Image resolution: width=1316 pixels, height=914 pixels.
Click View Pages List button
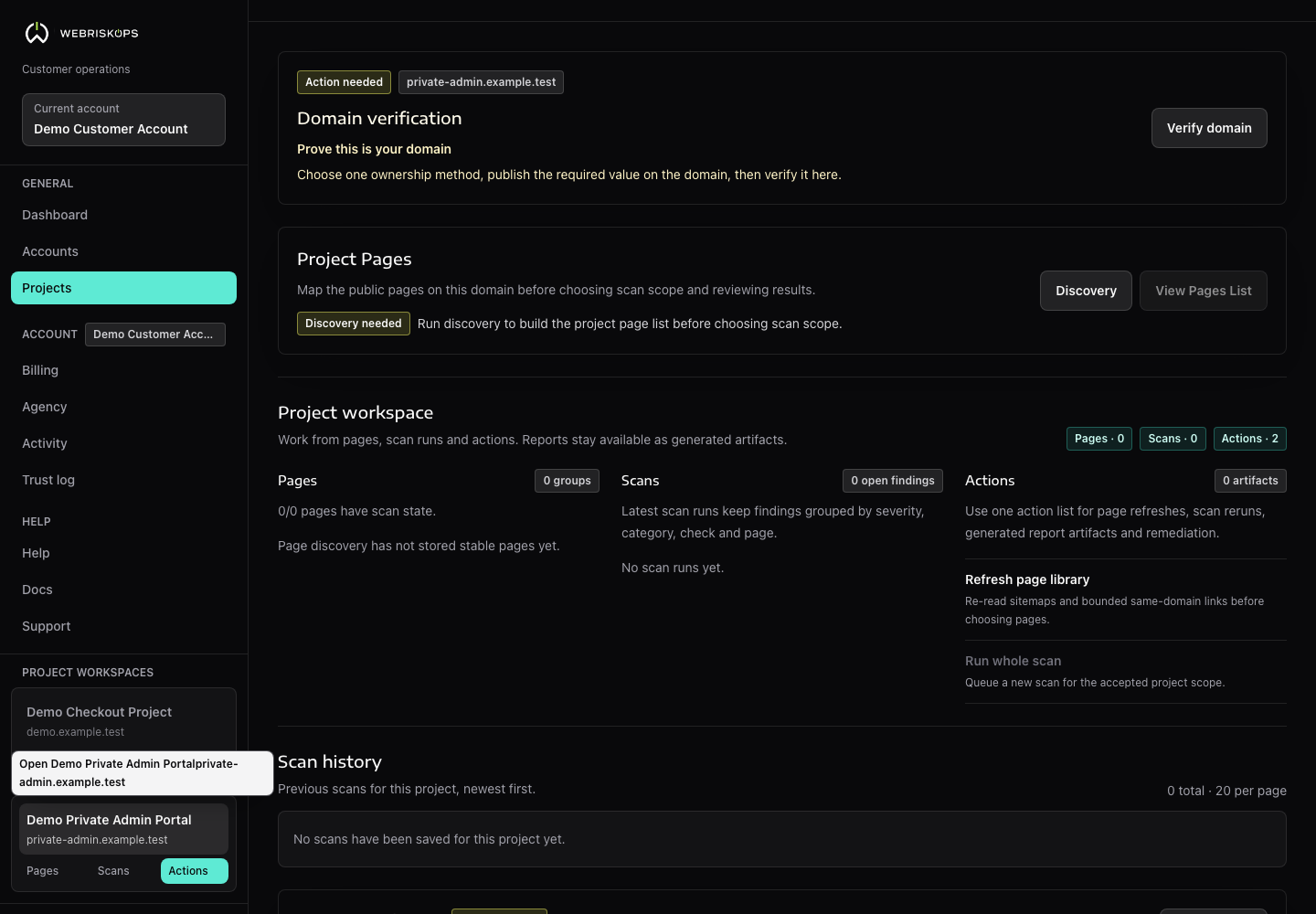pyautogui.click(x=1204, y=291)
